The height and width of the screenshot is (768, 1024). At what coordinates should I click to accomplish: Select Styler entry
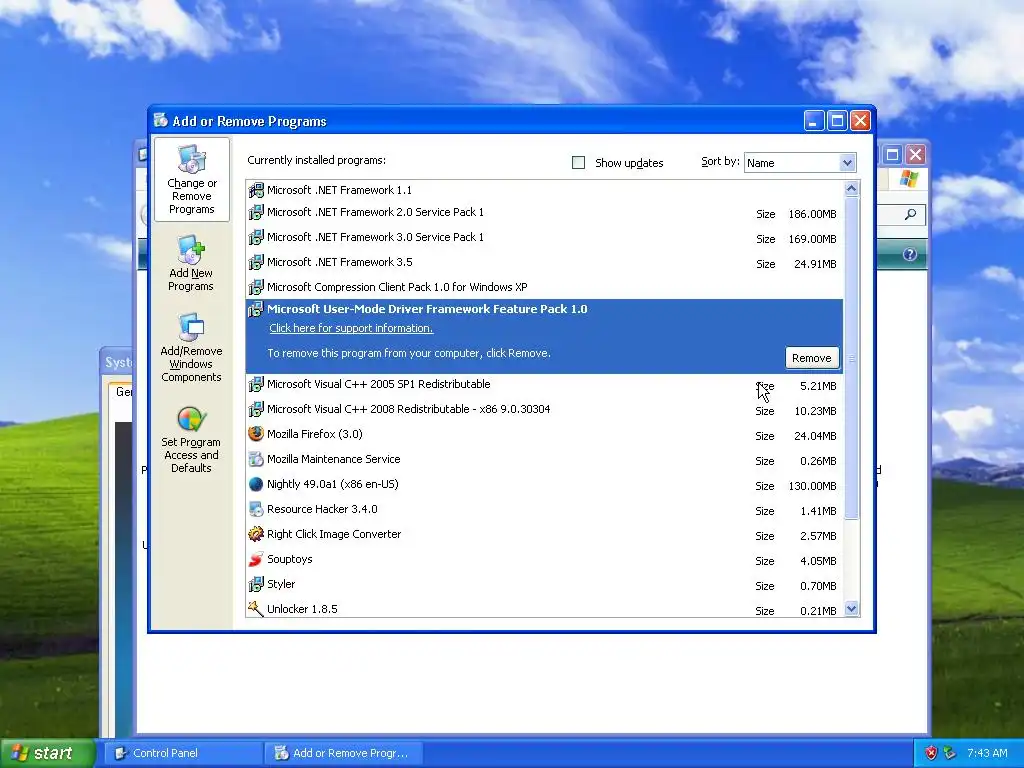(x=545, y=584)
